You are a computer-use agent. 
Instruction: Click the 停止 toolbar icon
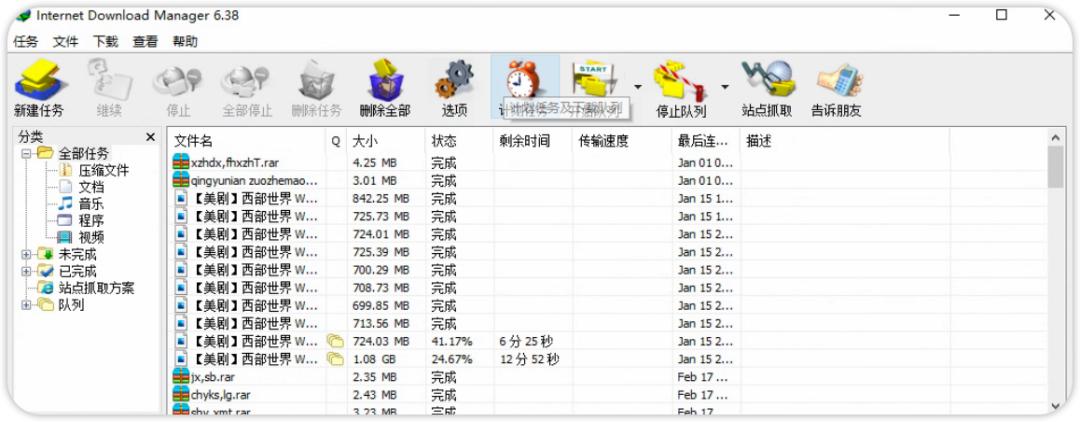[178, 81]
